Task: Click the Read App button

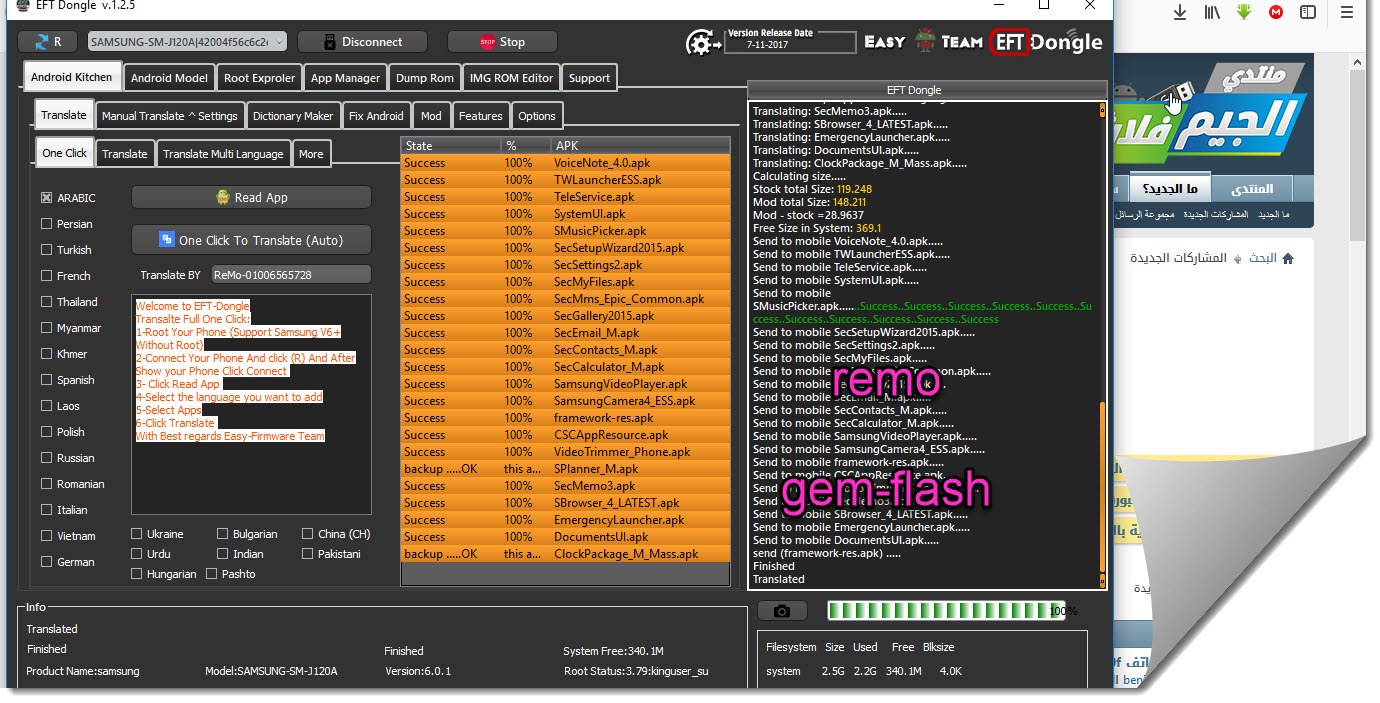Action: 251,197
